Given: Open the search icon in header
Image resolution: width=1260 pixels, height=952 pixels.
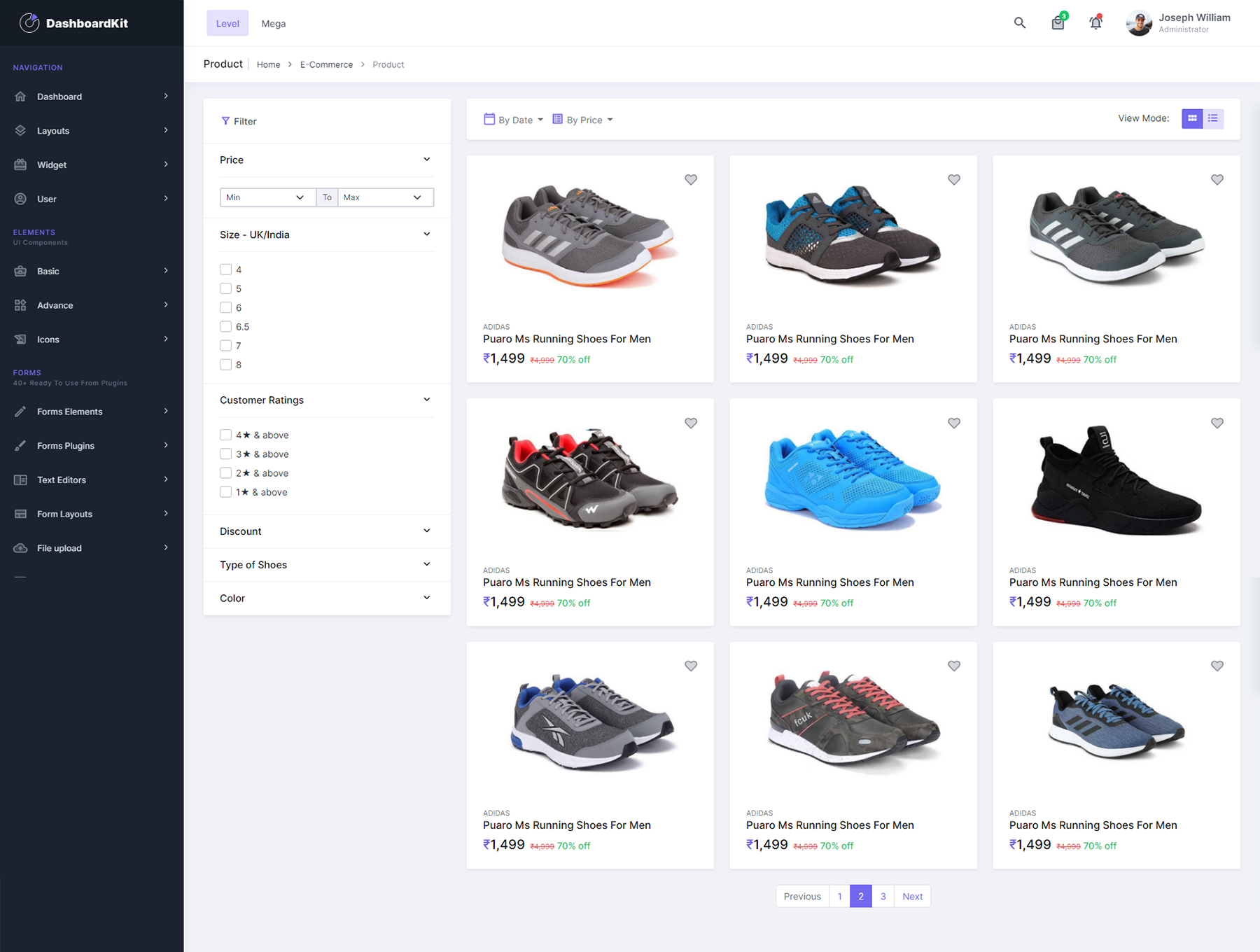Looking at the screenshot, I should (x=1020, y=23).
